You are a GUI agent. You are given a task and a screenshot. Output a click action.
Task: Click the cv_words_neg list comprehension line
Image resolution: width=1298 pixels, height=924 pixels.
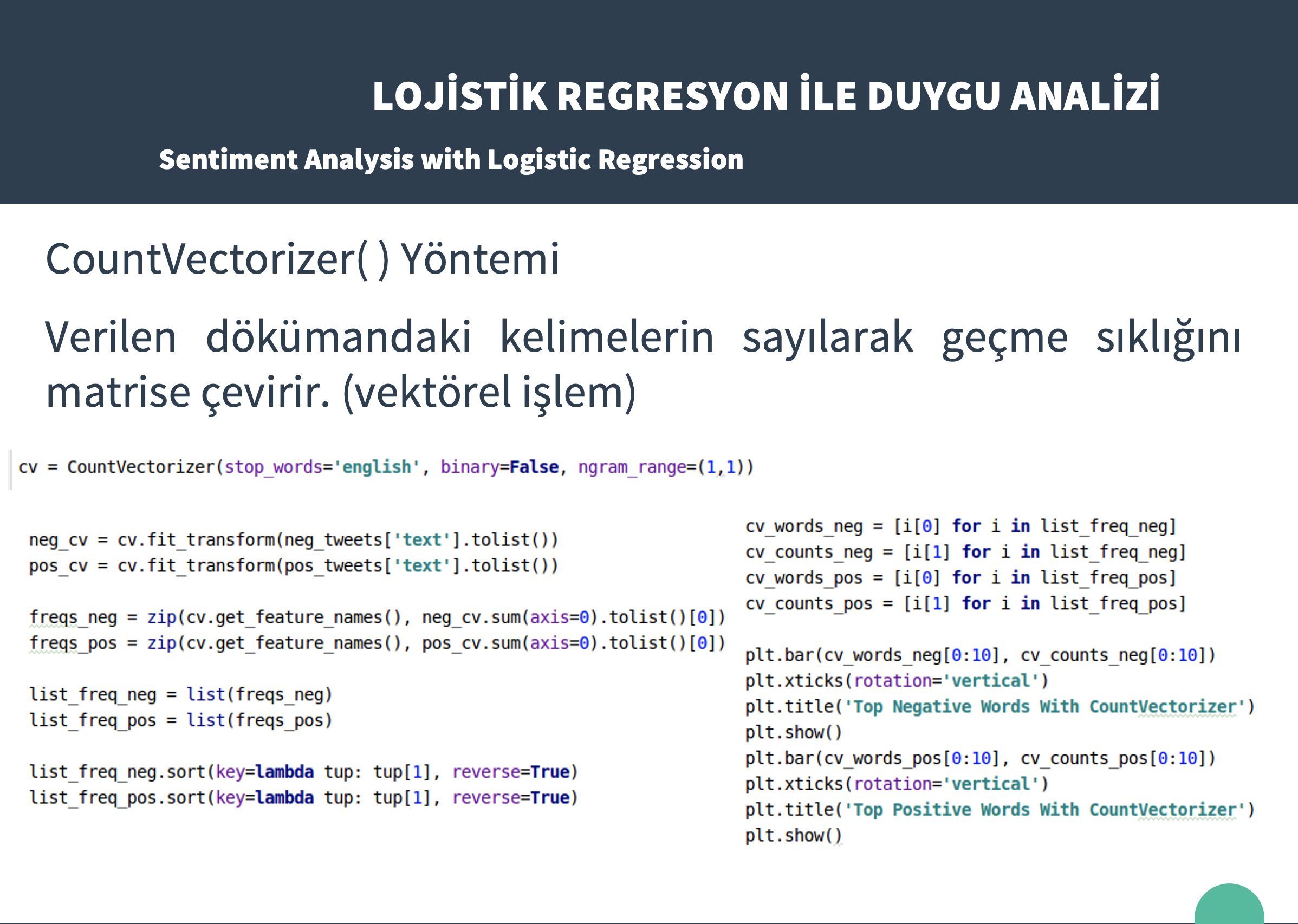coord(960,526)
